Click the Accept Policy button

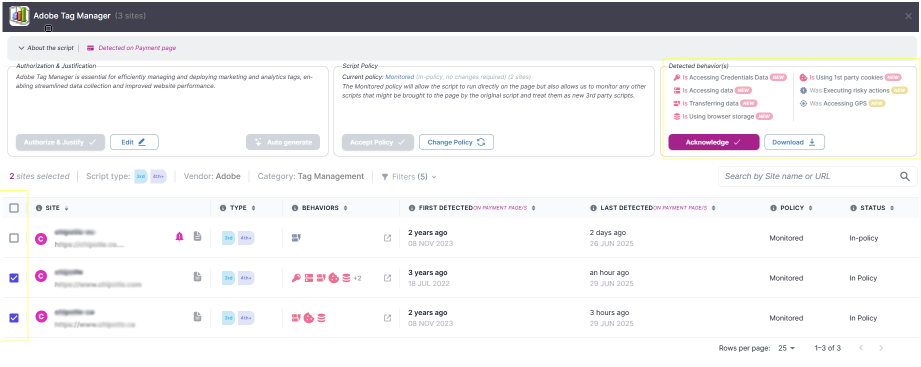[x=378, y=142]
